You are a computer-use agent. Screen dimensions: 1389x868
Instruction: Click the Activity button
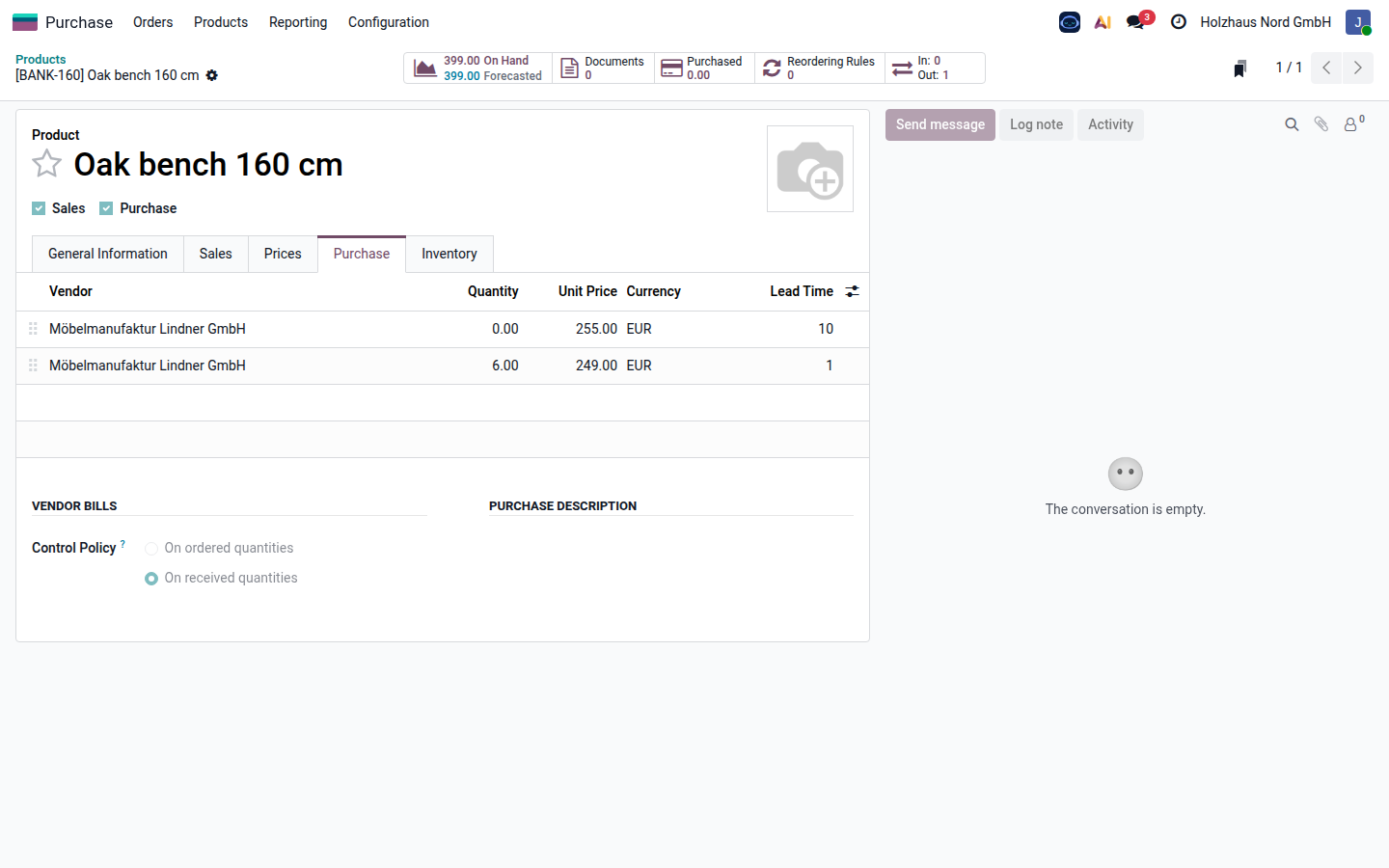click(x=1110, y=124)
